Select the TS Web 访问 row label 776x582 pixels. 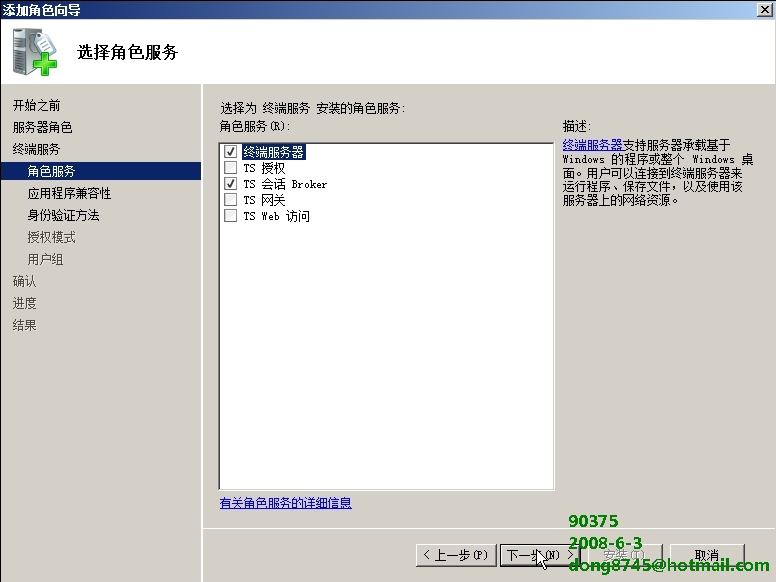[276, 216]
